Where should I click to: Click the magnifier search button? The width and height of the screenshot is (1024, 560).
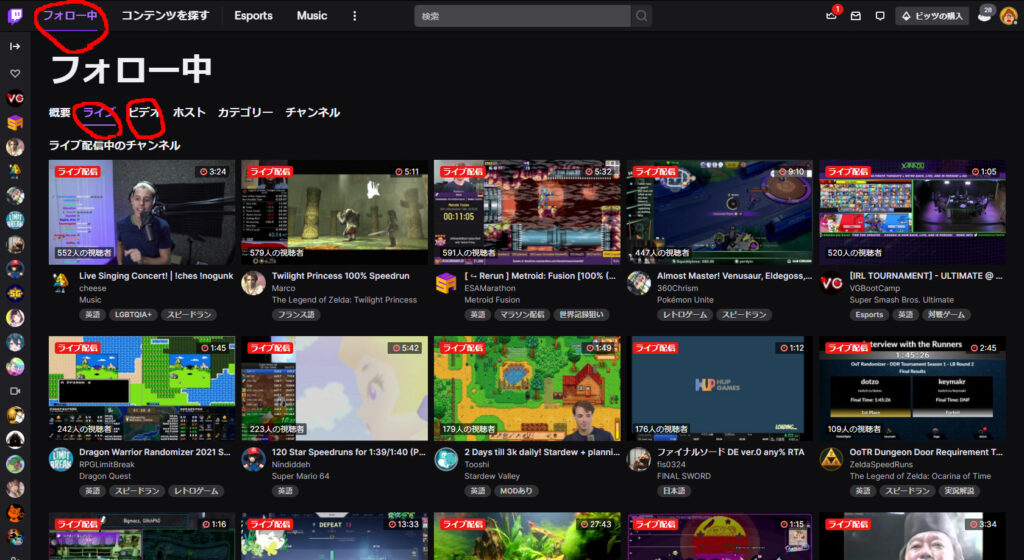coord(641,16)
